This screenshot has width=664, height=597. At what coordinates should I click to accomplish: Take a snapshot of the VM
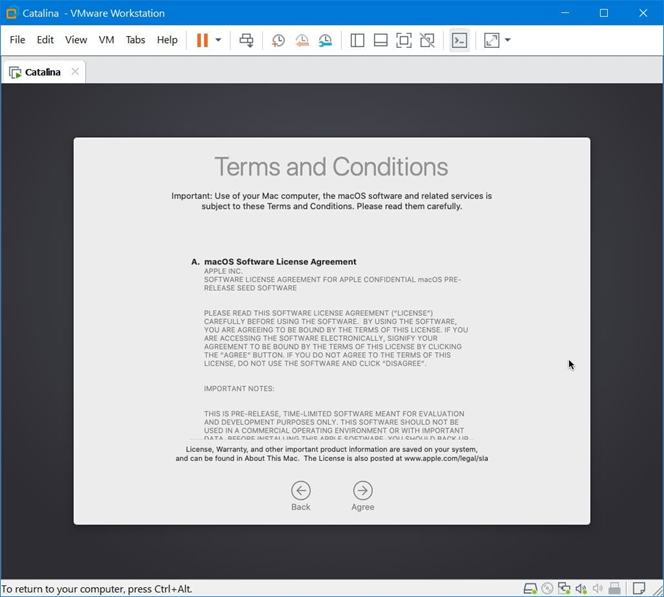tap(278, 40)
